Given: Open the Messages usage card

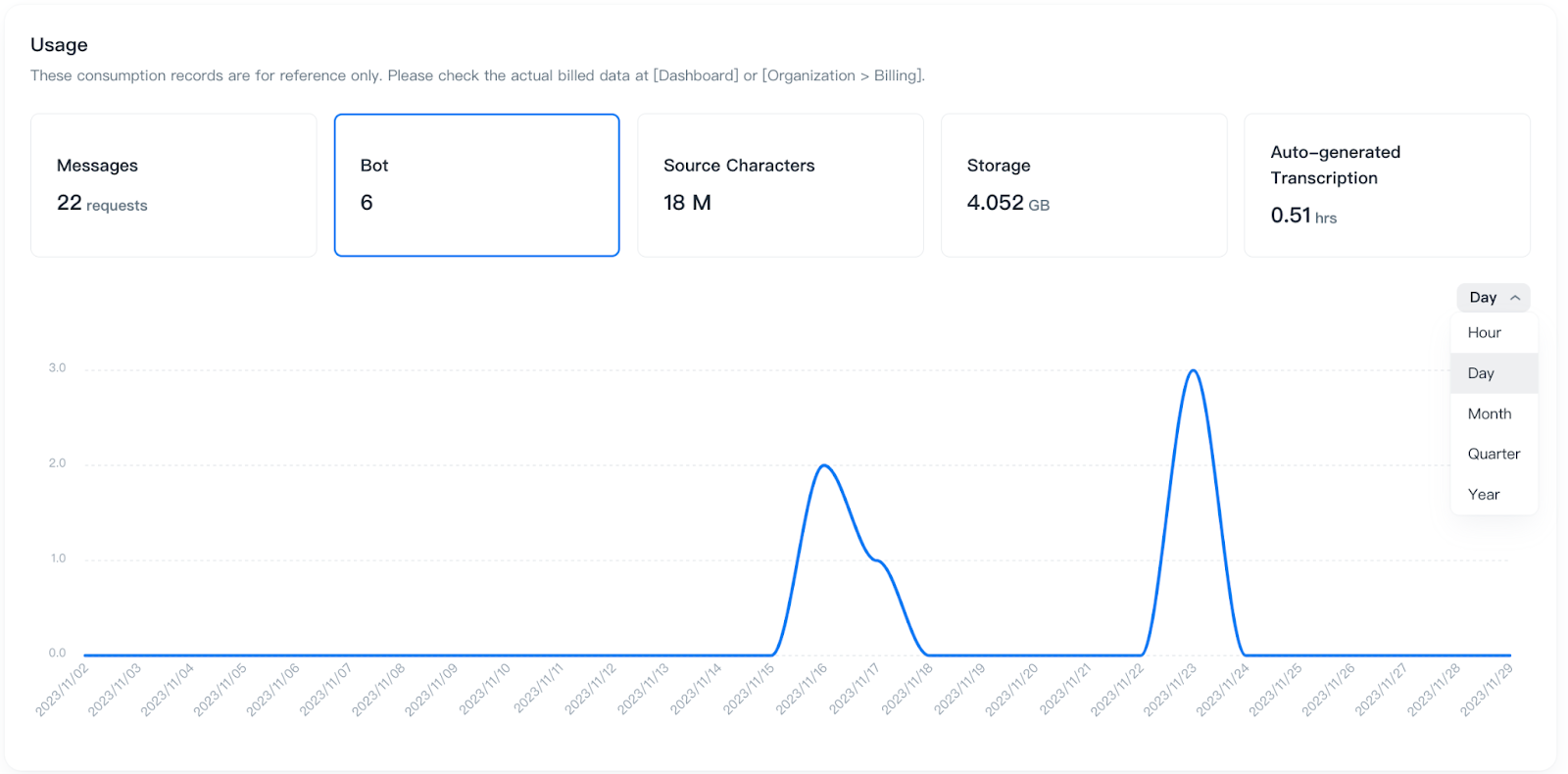Looking at the screenshot, I should (x=173, y=185).
